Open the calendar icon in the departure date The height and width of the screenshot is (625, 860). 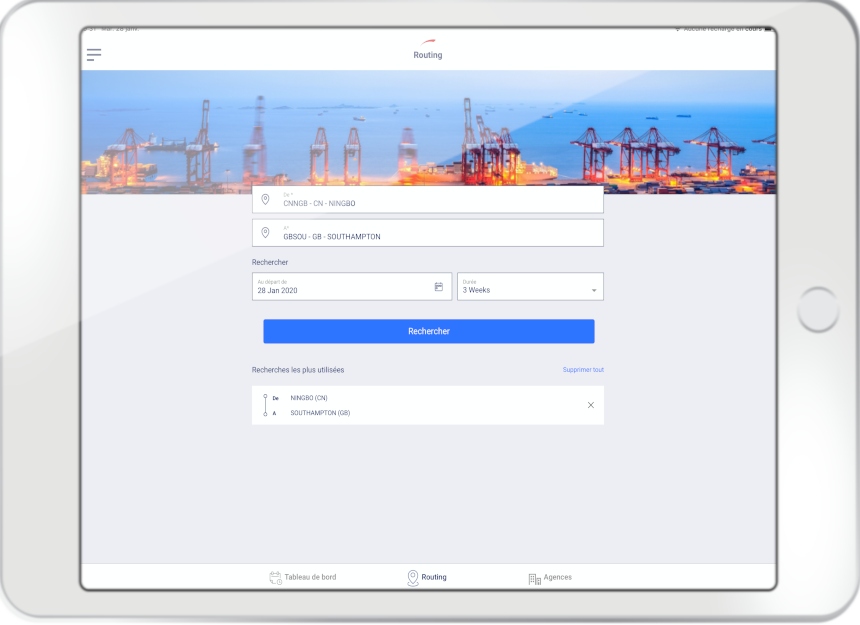[438, 287]
